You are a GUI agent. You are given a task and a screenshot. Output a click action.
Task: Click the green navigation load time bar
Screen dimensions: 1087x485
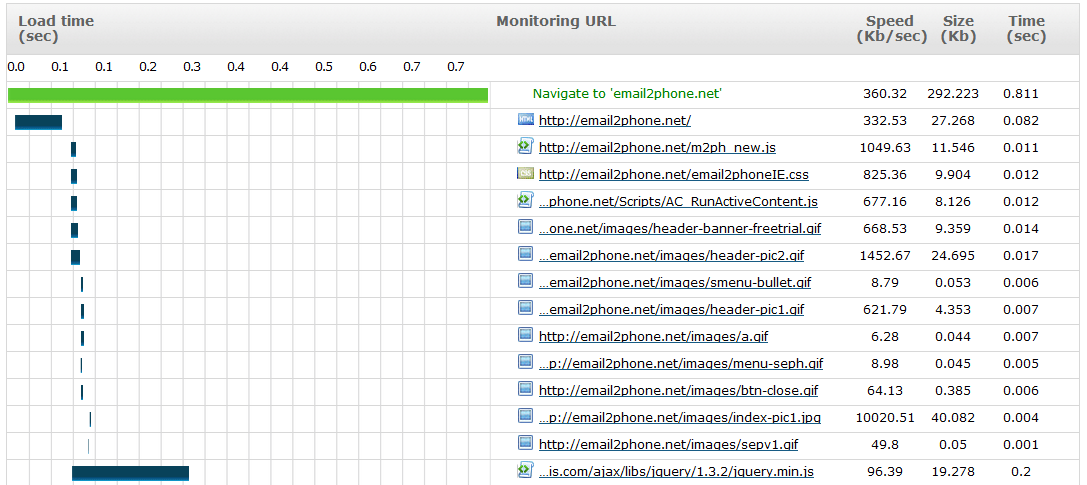[x=247, y=95]
